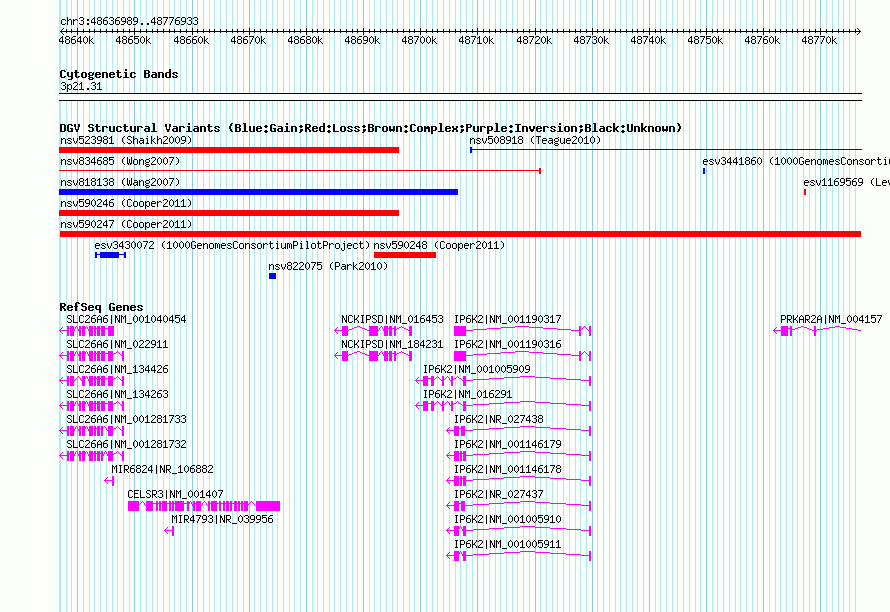890x612 pixels.
Task: Open the NCKIPSD|NM_016453 label
Action: 392,319
